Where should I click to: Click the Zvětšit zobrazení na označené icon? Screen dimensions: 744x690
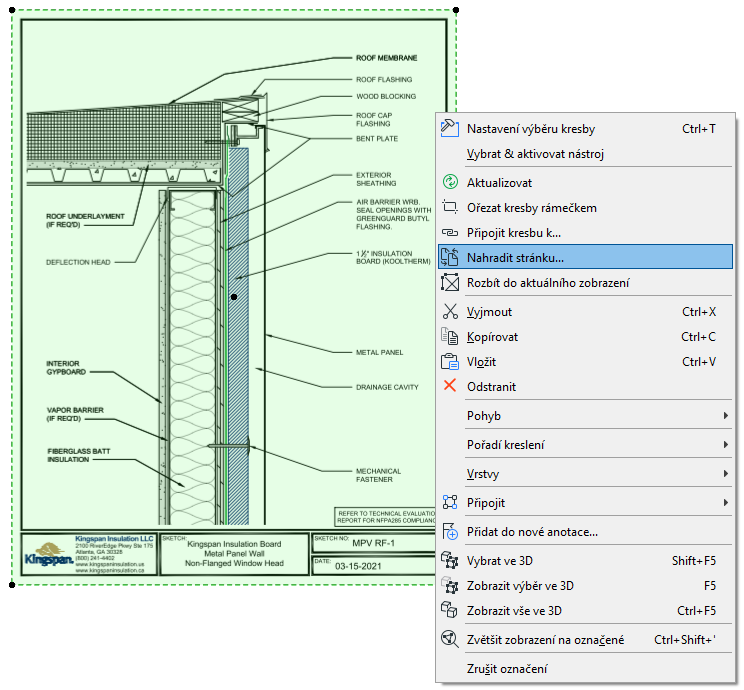click(x=449, y=639)
